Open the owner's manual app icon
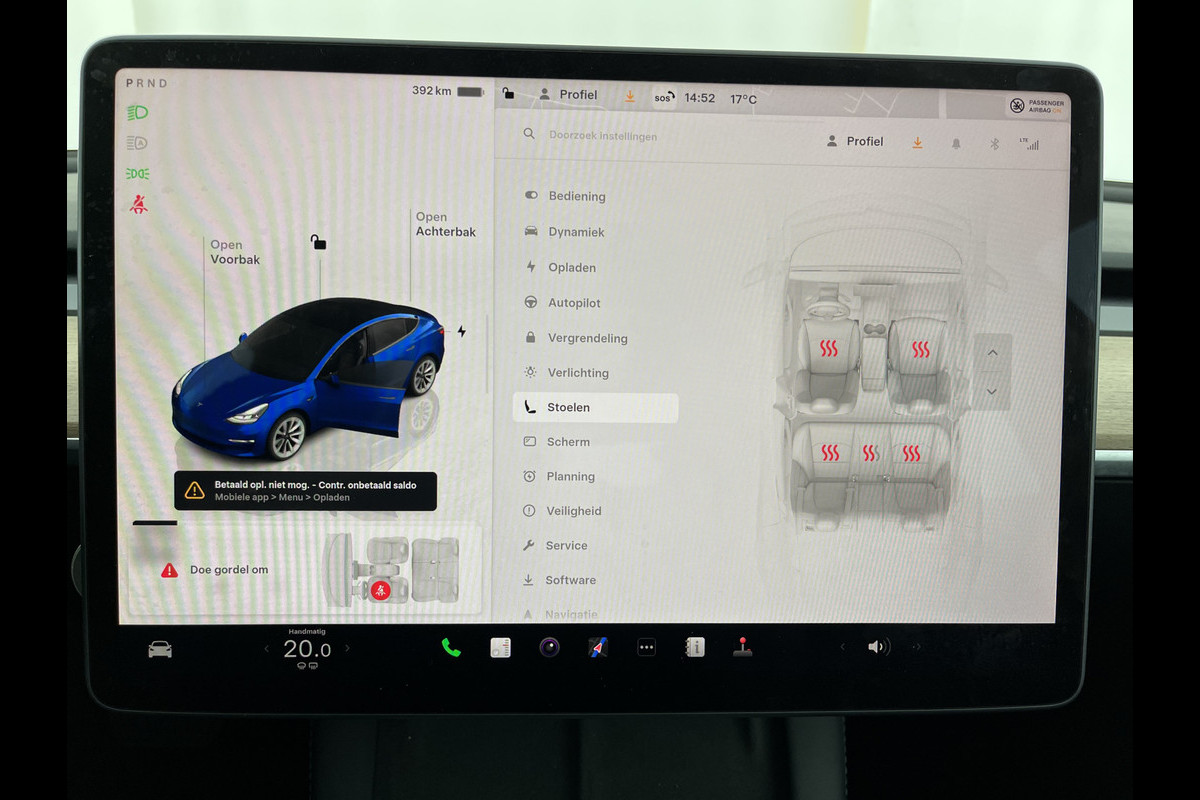This screenshot has width=1200, height=800. [694, 648]
